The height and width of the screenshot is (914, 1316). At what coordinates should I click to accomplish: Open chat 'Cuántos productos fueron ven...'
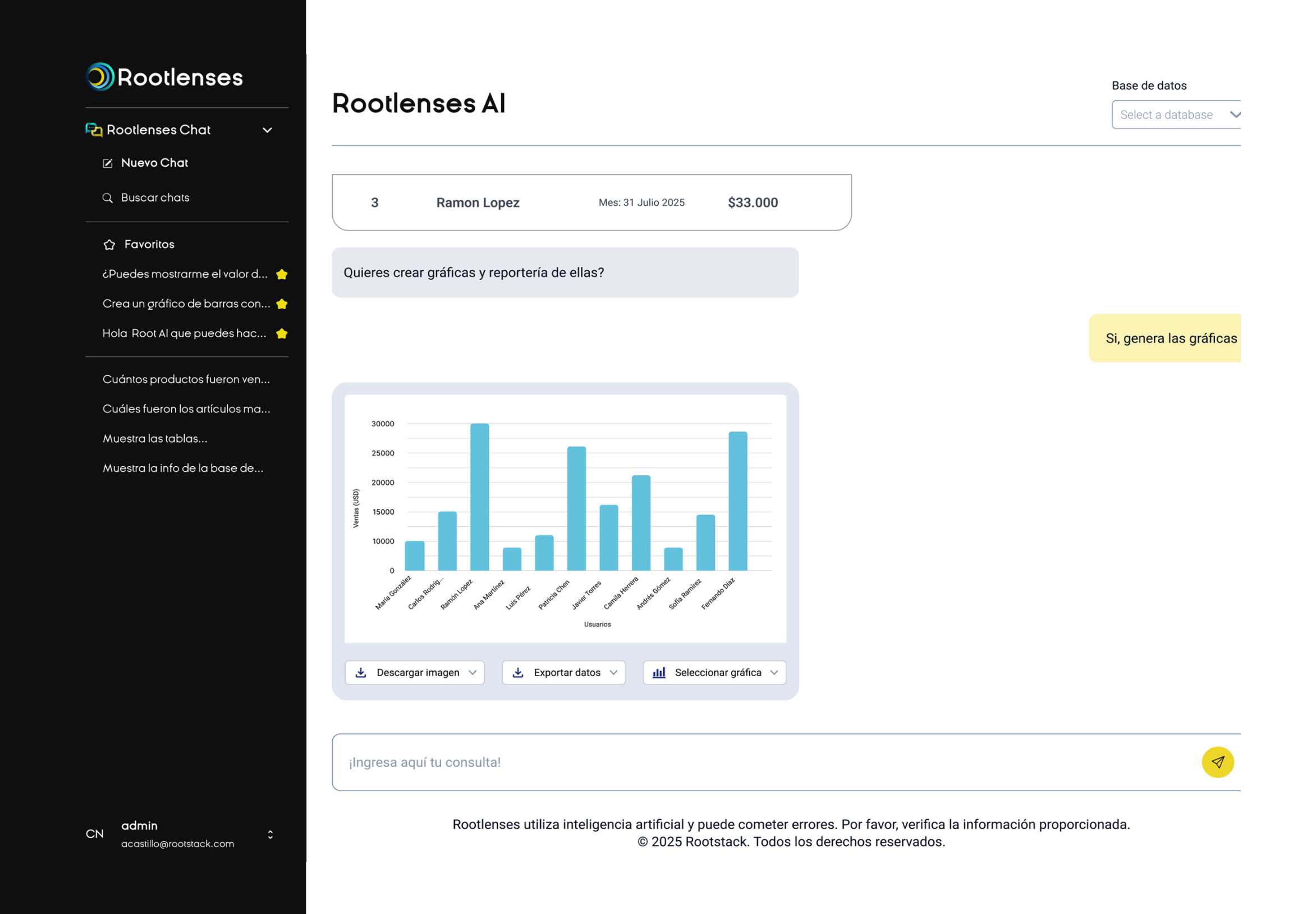coord(187,379)
